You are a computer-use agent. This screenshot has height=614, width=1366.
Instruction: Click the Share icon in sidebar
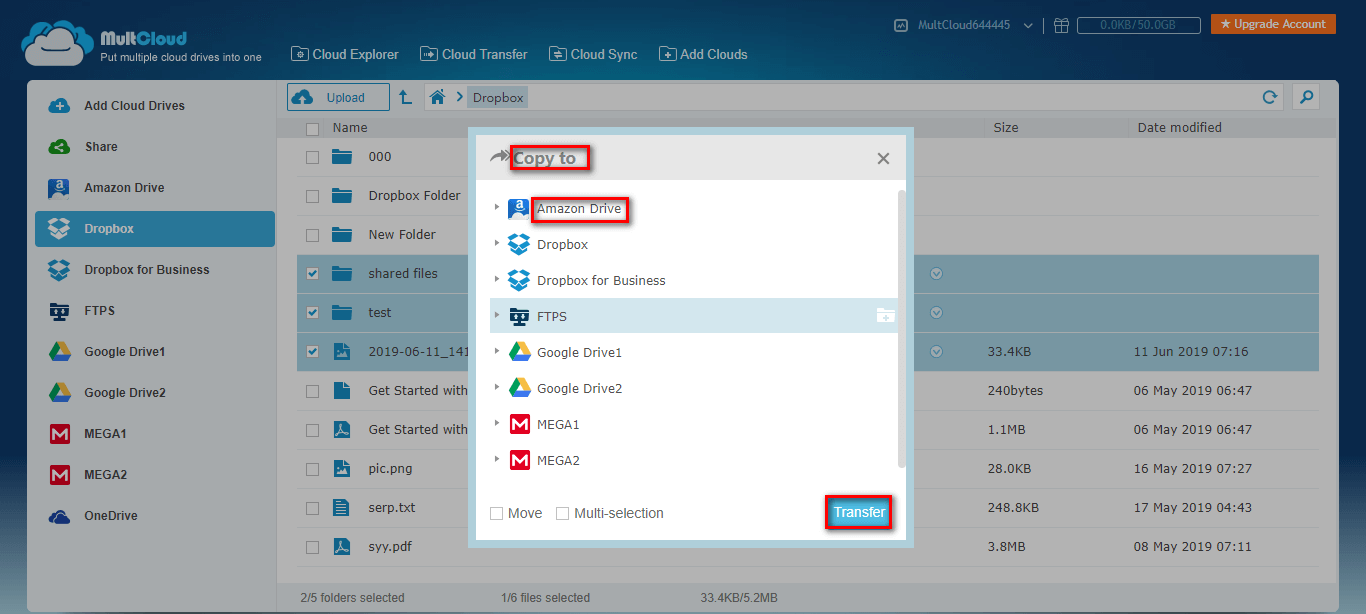[x=59, y=147]
